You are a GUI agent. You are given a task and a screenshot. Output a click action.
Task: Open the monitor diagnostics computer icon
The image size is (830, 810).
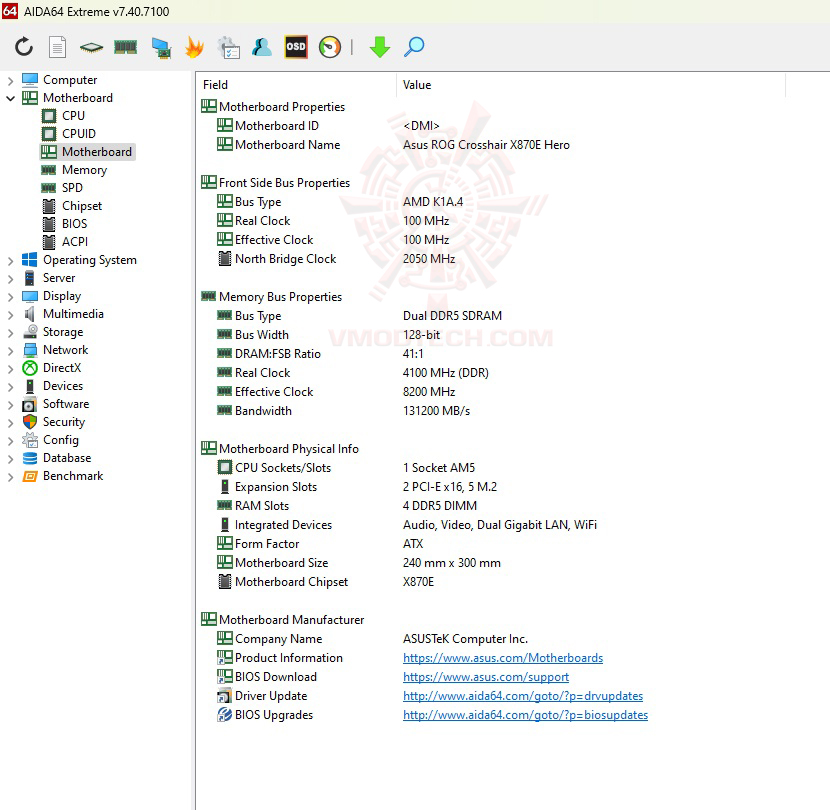pos(161,48)
